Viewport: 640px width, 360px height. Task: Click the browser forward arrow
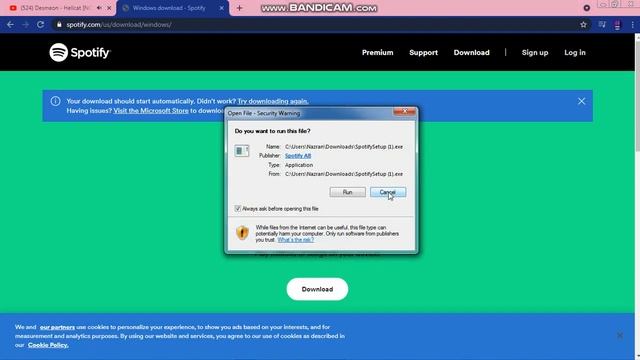(x=25, y=24)
